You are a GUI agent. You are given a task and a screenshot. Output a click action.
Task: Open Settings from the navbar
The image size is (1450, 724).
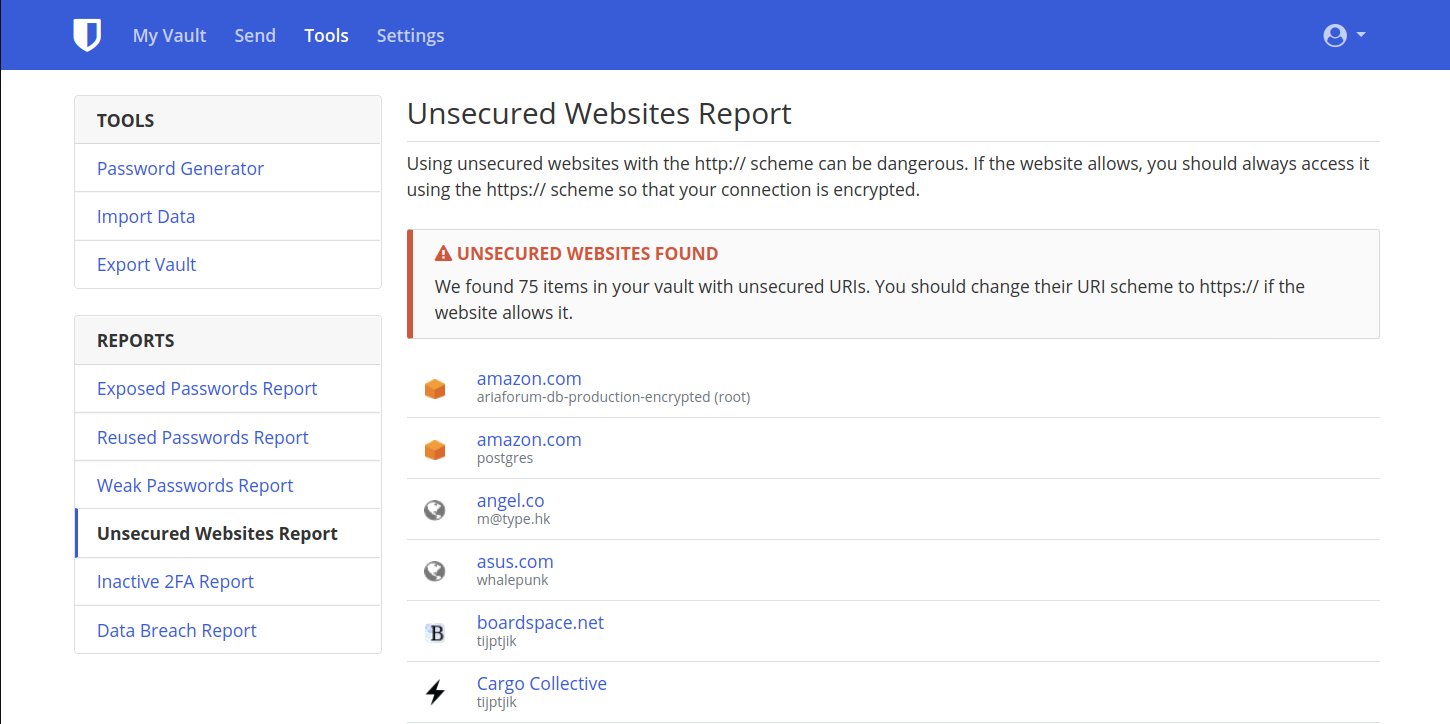coord(410,35)
